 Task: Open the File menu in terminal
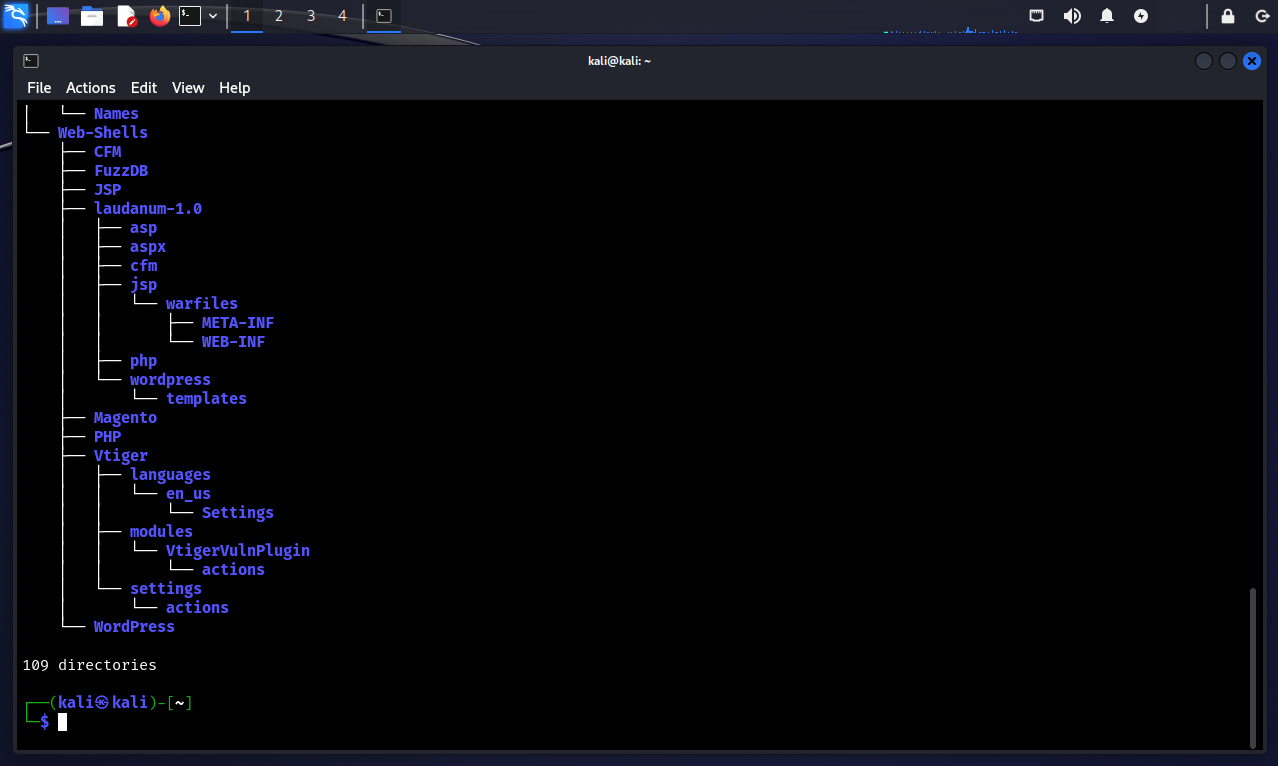[39, 88]
